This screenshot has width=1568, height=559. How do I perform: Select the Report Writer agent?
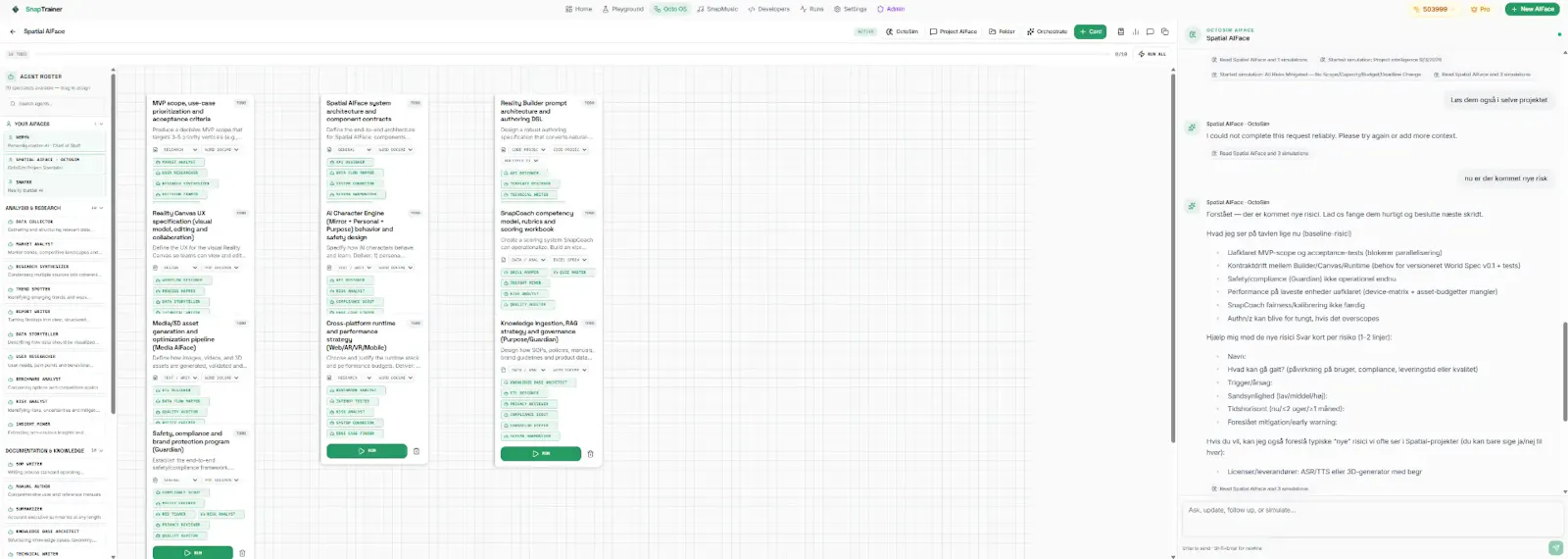(x=55, y=316)
